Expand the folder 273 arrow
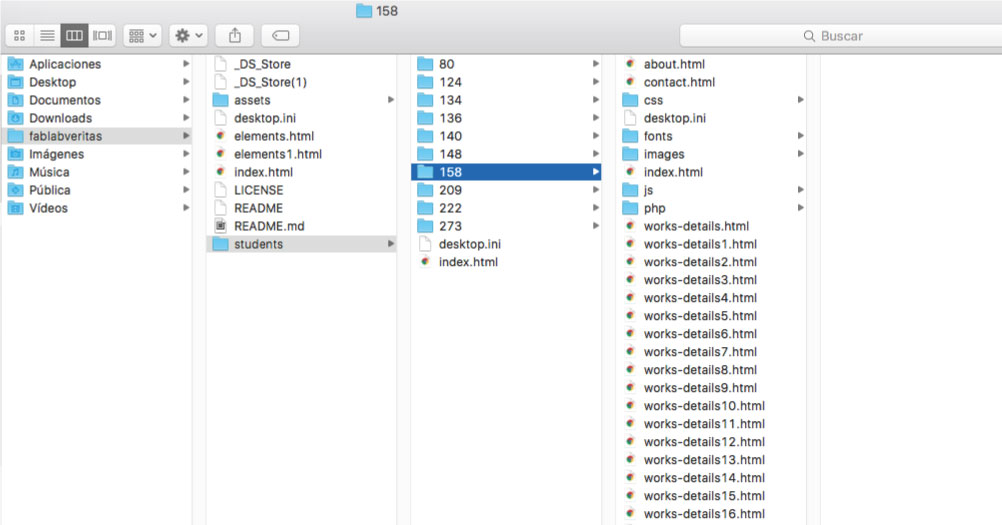This screenshot has height=525, width=1002. [x=596, y=225]
